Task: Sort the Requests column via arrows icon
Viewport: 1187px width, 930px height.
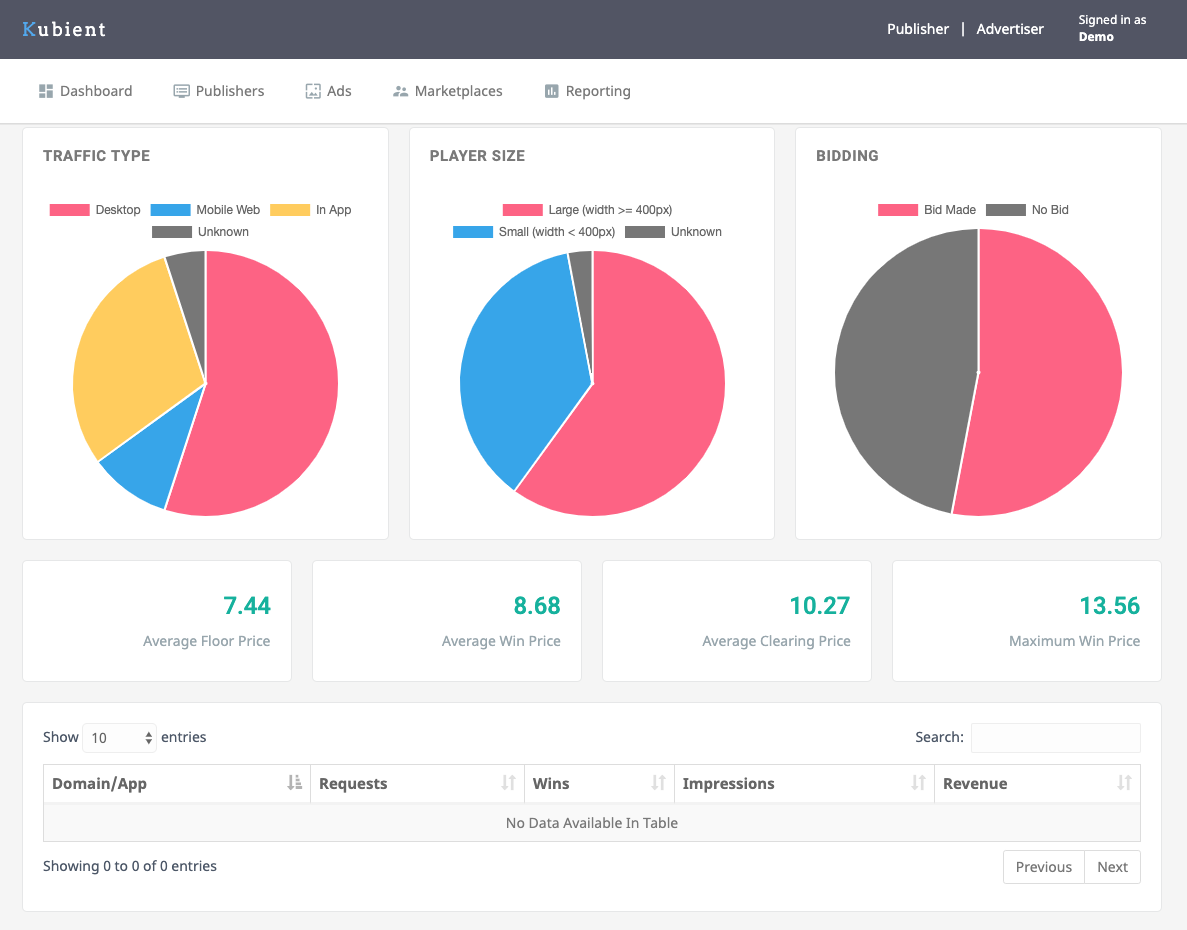Action: 508,782
